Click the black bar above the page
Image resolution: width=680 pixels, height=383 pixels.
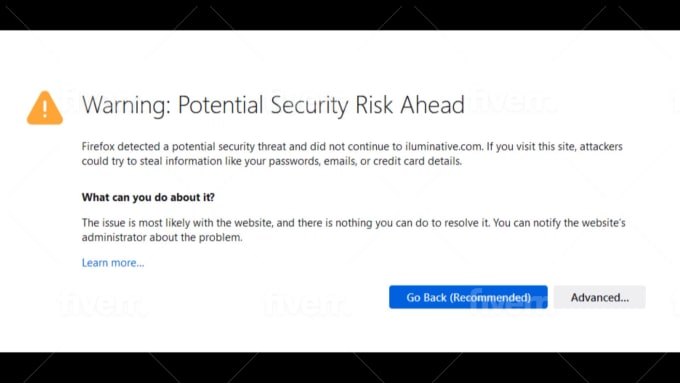[x=340, y=15]
